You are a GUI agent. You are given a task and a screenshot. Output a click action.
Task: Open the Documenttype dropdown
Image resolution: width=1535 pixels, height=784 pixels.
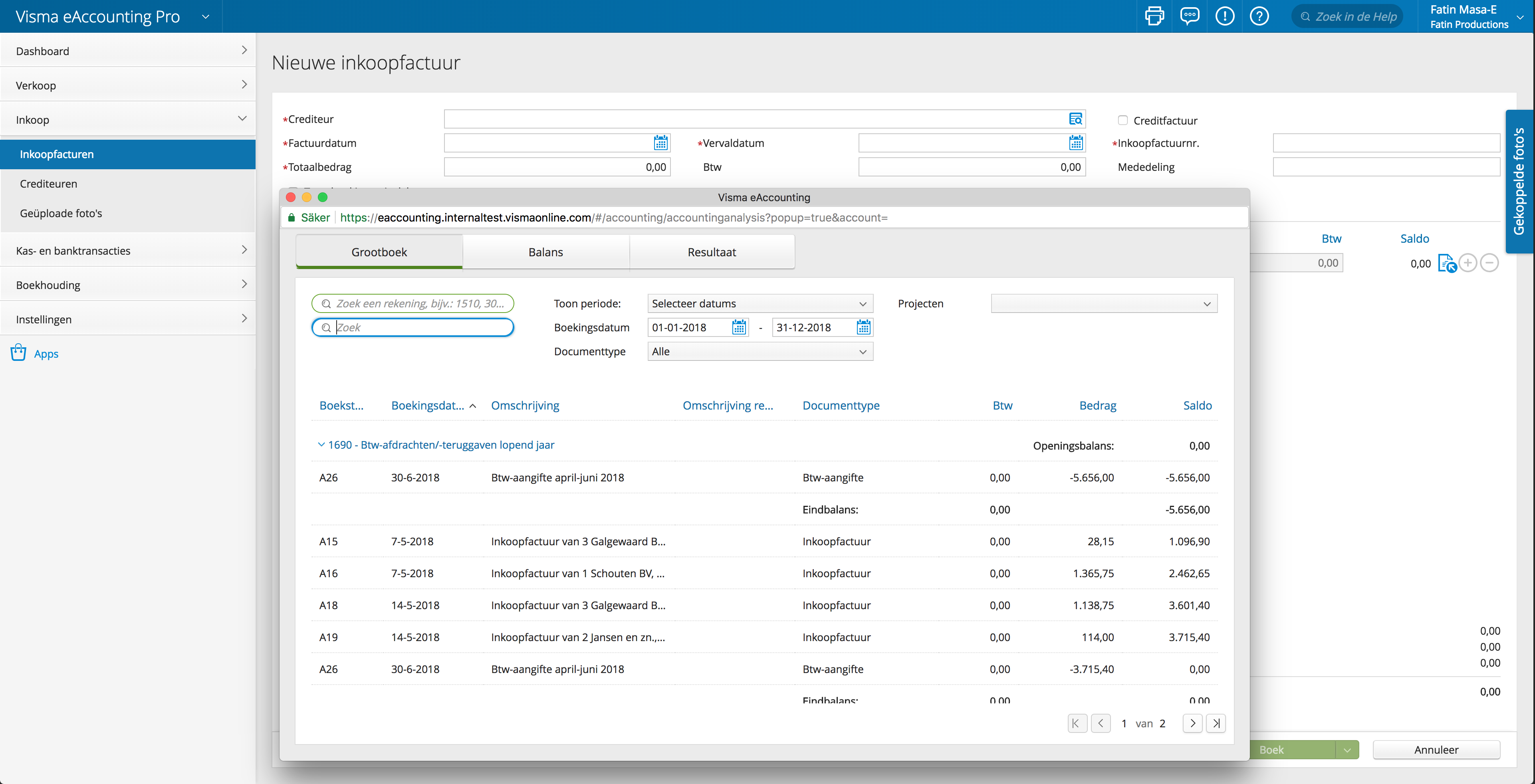click(x=760, y=352)
